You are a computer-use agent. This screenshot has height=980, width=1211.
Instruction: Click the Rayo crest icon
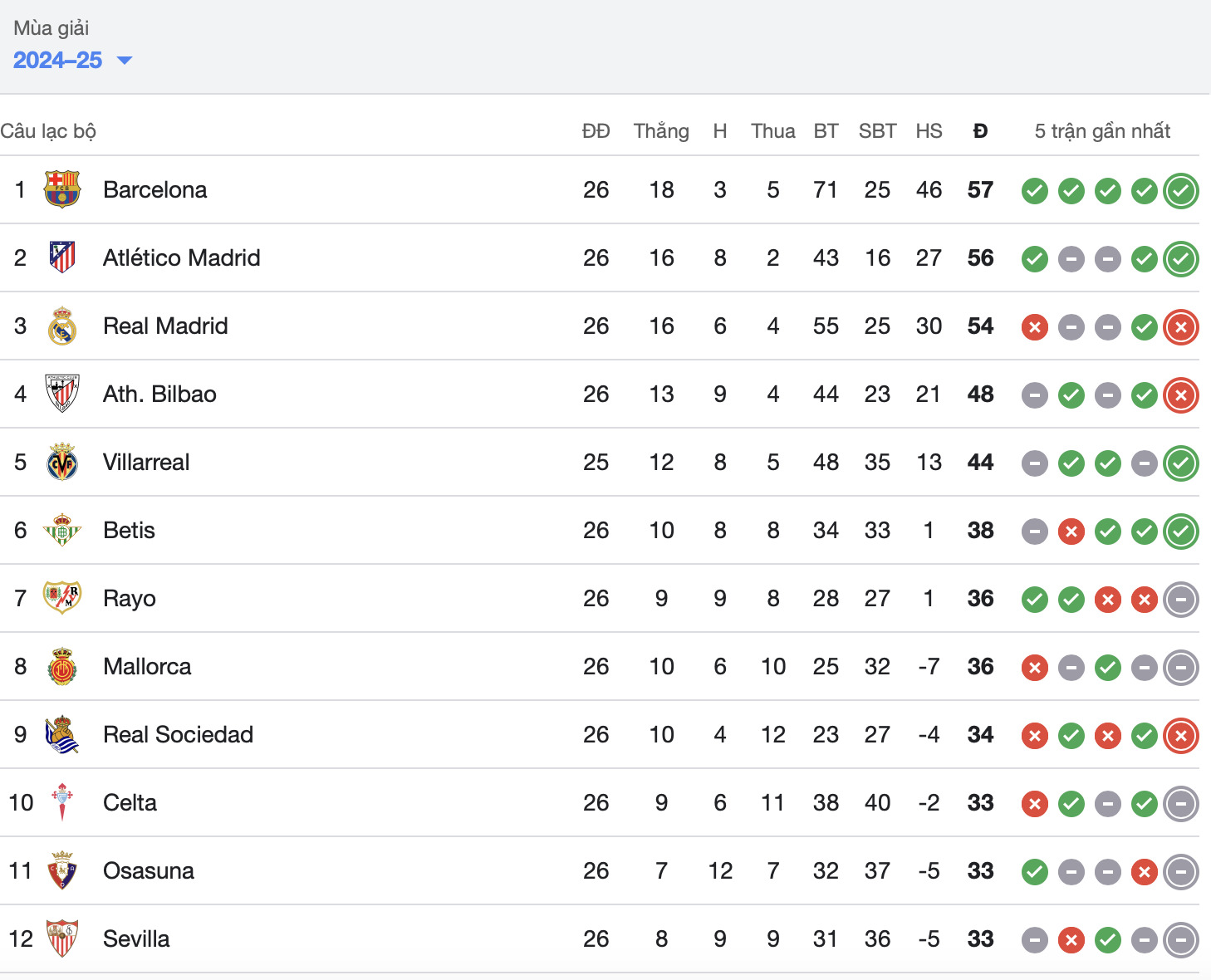pos(62,598)
